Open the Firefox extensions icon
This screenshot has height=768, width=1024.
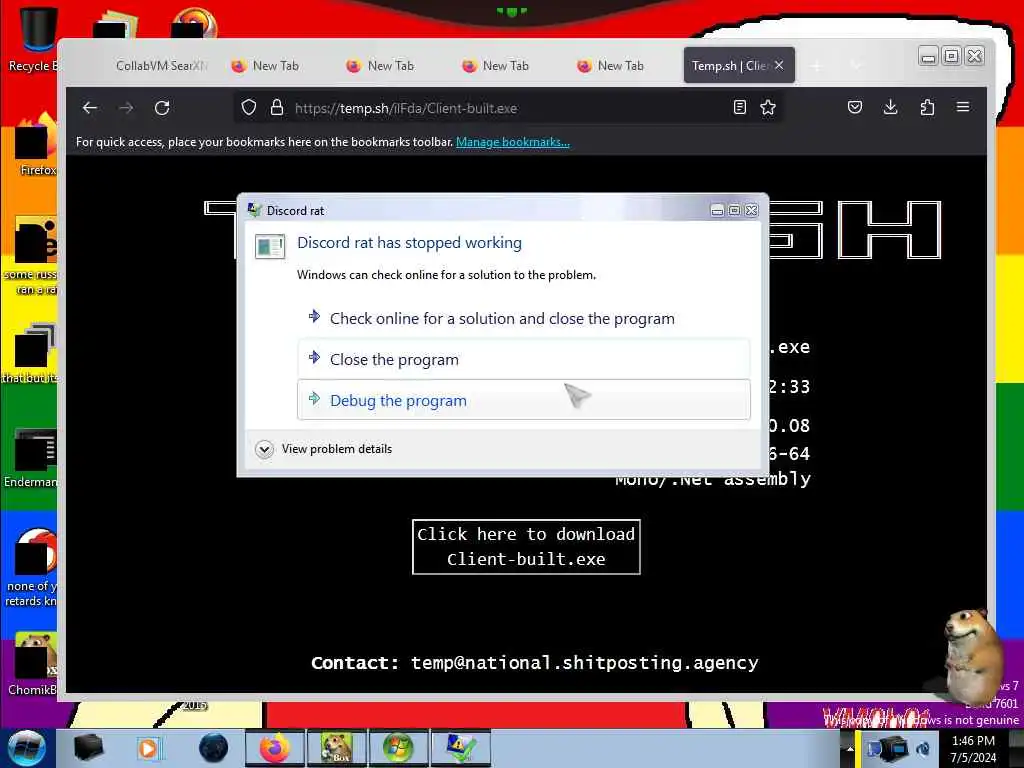pyautogui.click(x=927, y=107)
